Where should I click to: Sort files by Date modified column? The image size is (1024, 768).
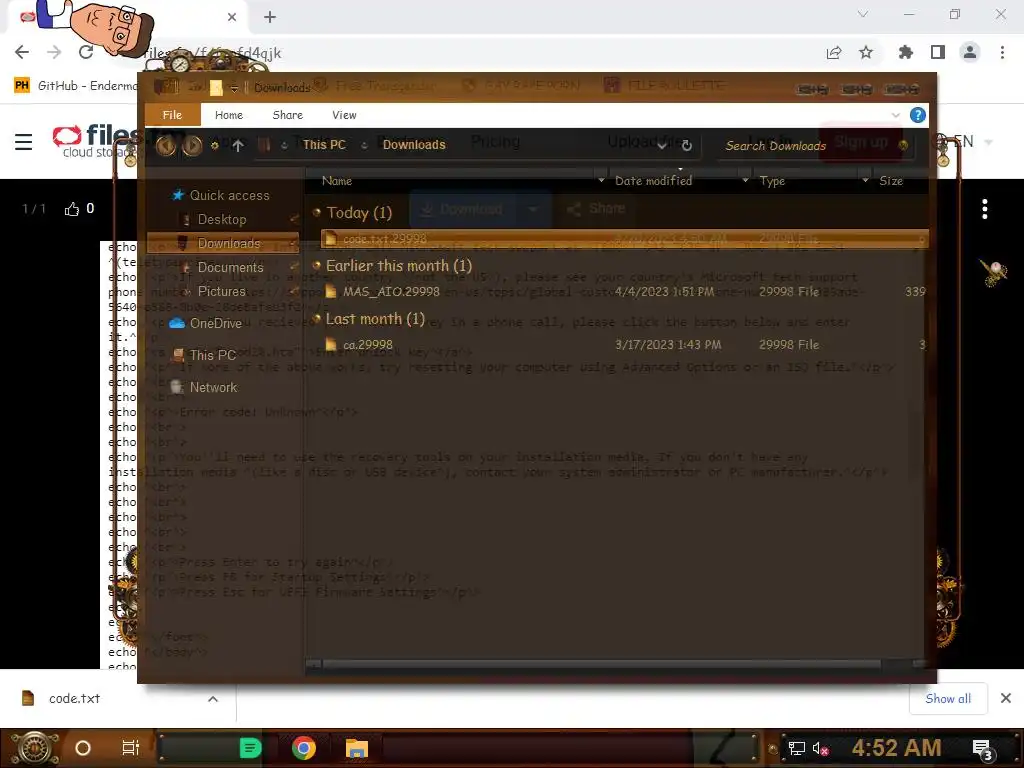(654, 181)
